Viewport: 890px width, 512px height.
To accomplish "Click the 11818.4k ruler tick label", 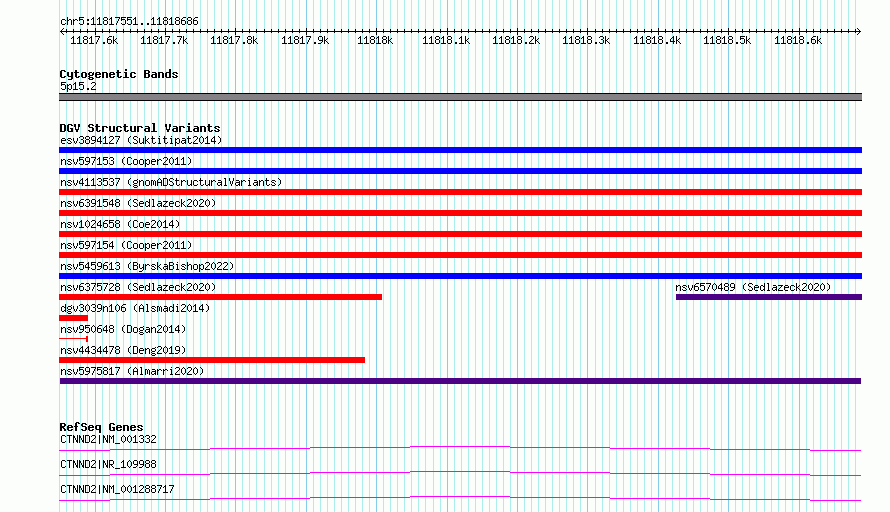I will tap(657, 41).
